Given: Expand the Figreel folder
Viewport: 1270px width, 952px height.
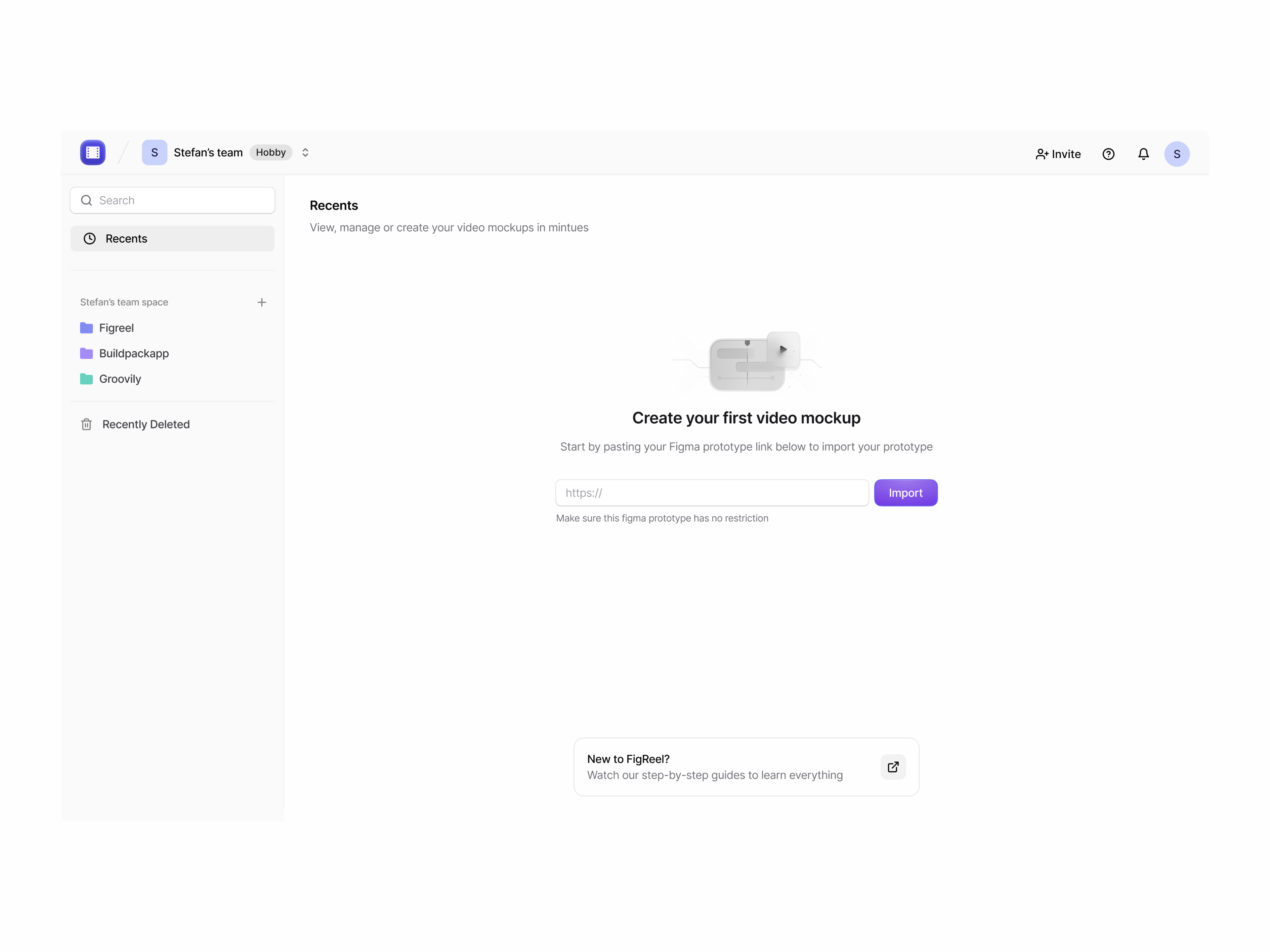Looking at the screenshot, I should pos(116,328).
